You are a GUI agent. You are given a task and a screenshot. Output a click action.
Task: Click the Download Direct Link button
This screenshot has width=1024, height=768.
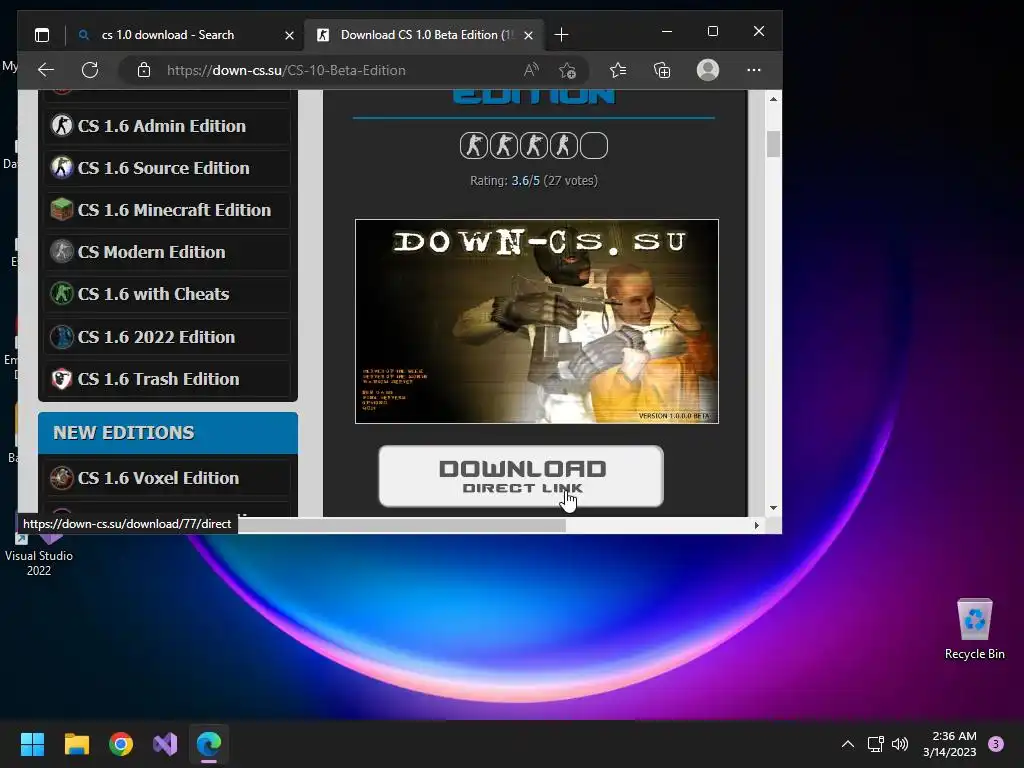click(521, 476)
